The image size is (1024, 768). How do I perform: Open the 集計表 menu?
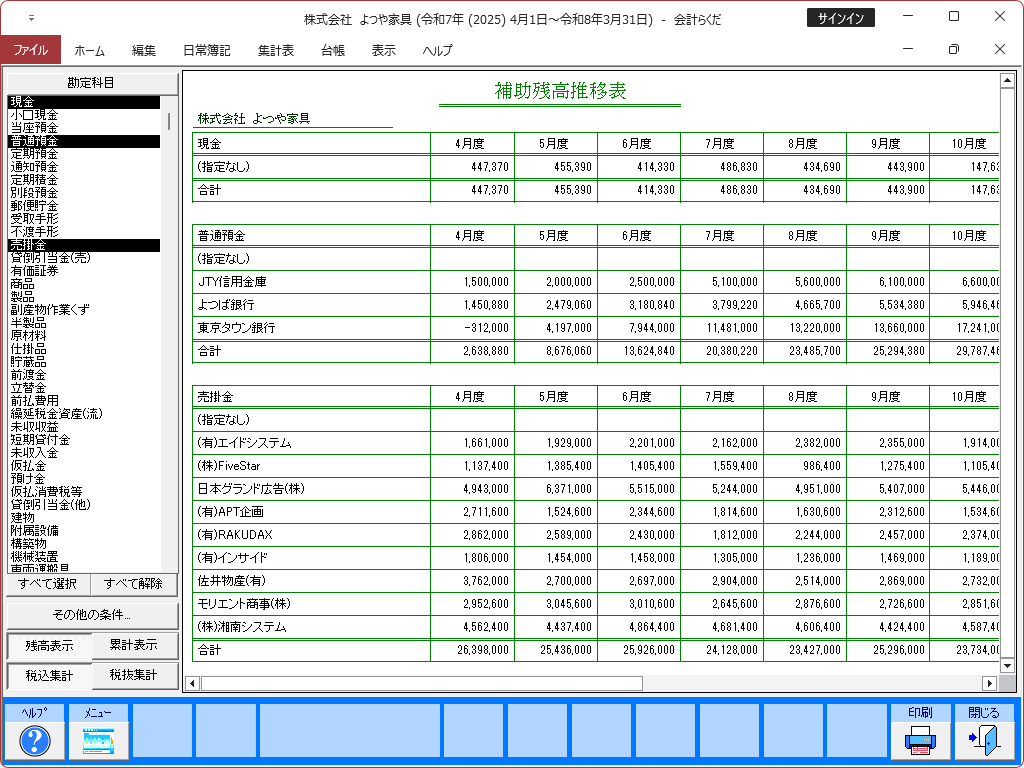[275, 50]
